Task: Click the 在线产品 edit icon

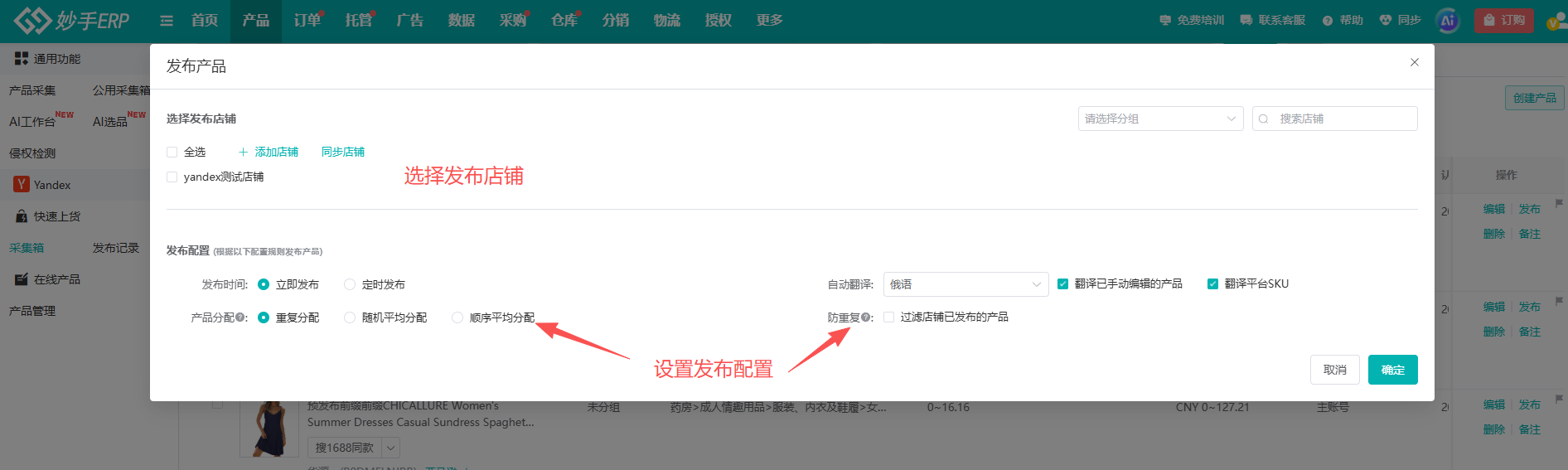Action: point(22,279)
